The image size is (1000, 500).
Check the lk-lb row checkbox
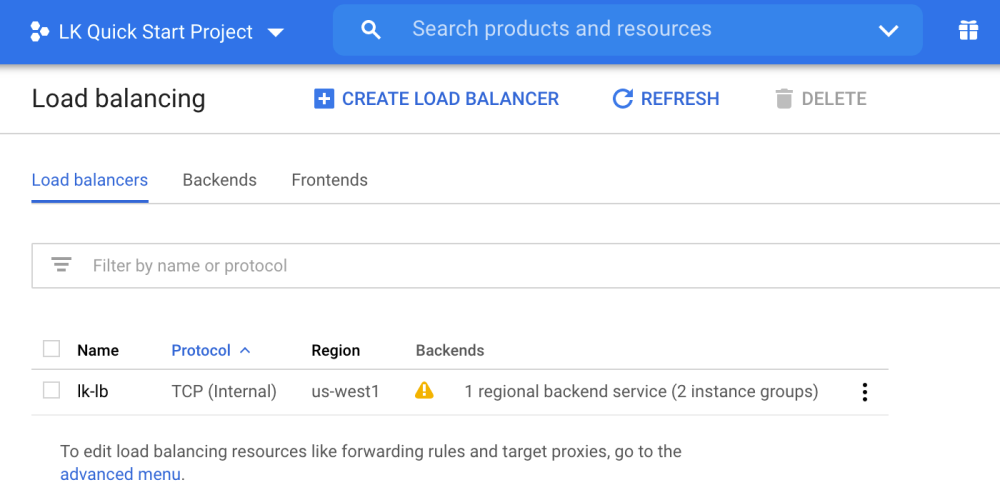[x=51, y=391]
